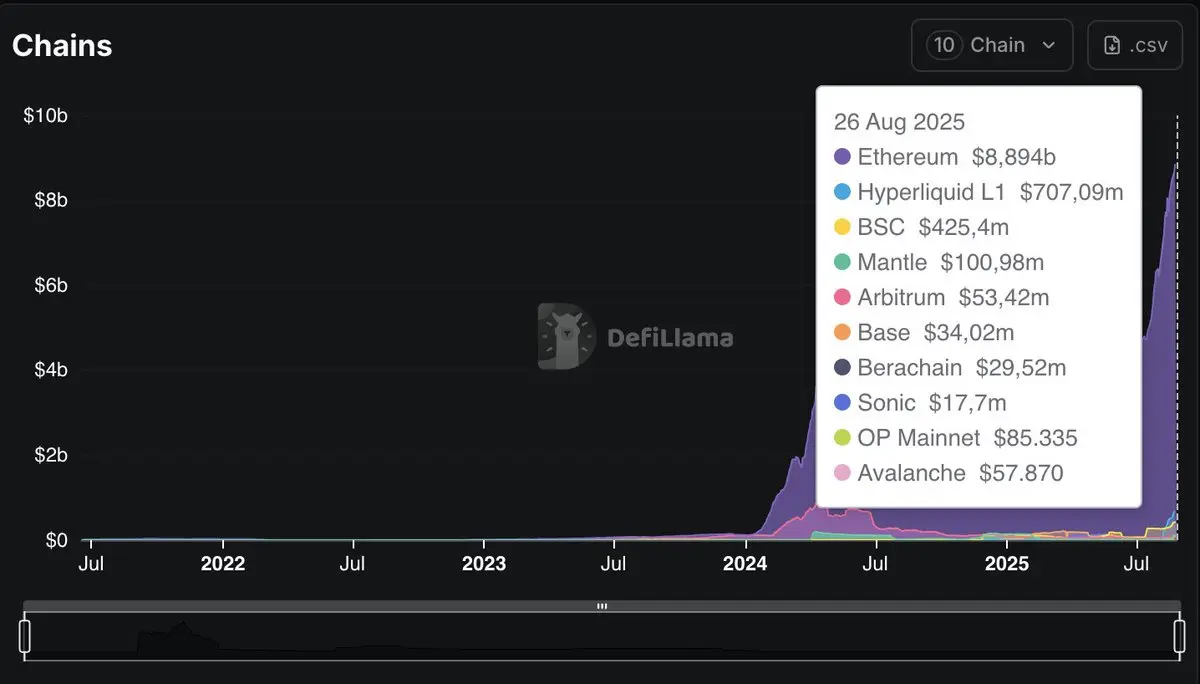The height and width of the screenshot is (684, 1200).
Task: Click the right handle of range slider
Action: [1180, 636]
